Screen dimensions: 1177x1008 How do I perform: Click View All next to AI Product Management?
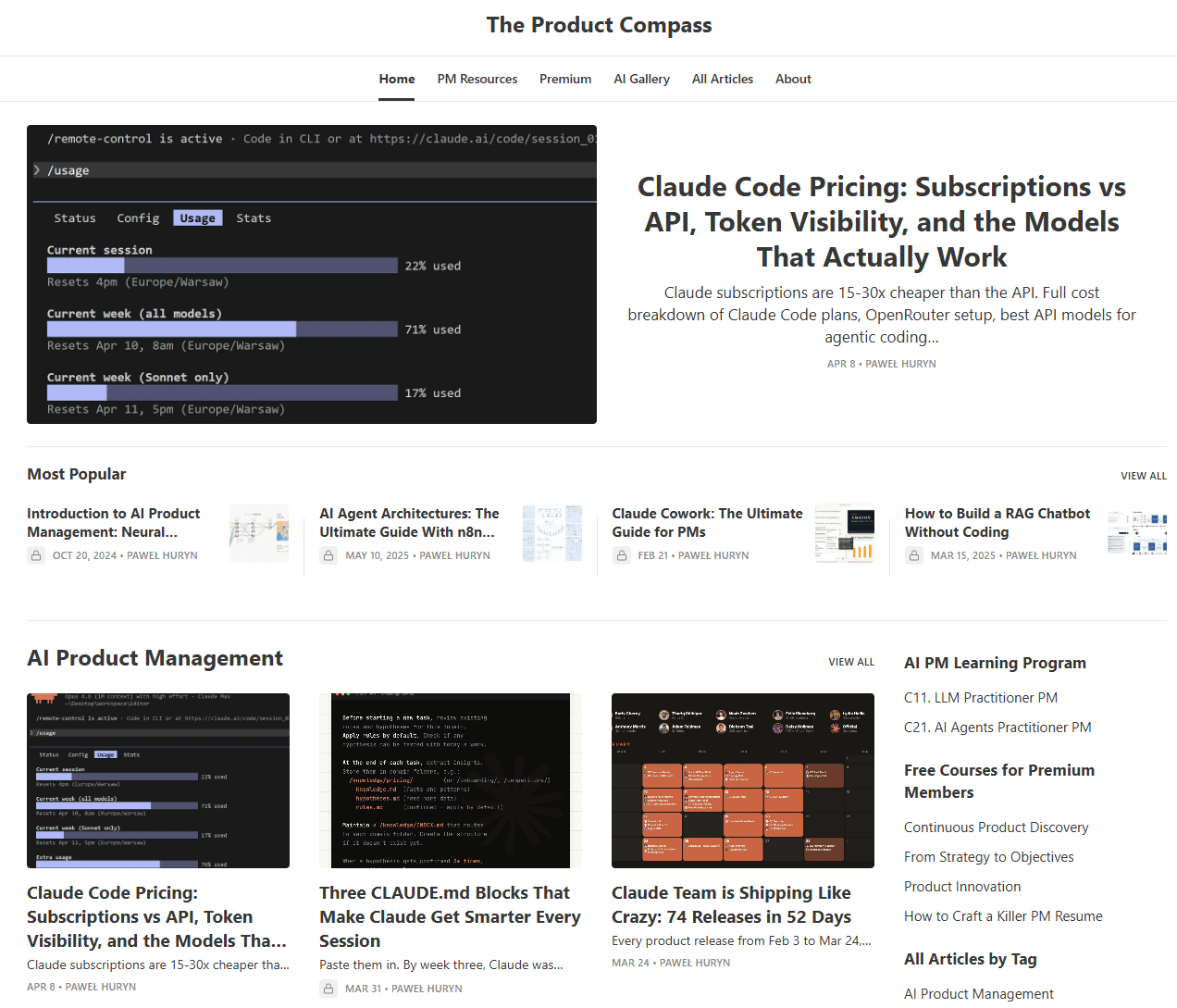coord(851,662)
